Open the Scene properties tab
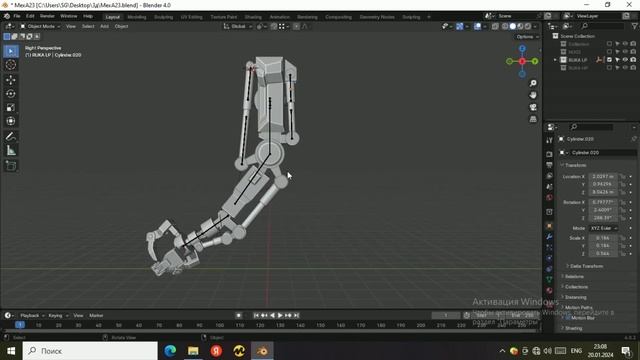Viewport: 640px width, 360px height. coord(549,187)
